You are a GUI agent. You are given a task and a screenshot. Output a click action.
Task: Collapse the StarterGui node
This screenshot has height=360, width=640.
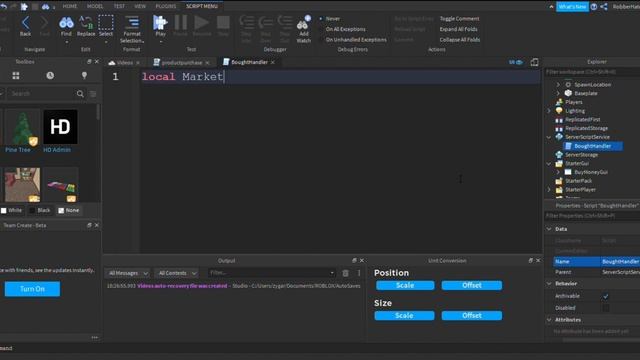click(549, 164)
